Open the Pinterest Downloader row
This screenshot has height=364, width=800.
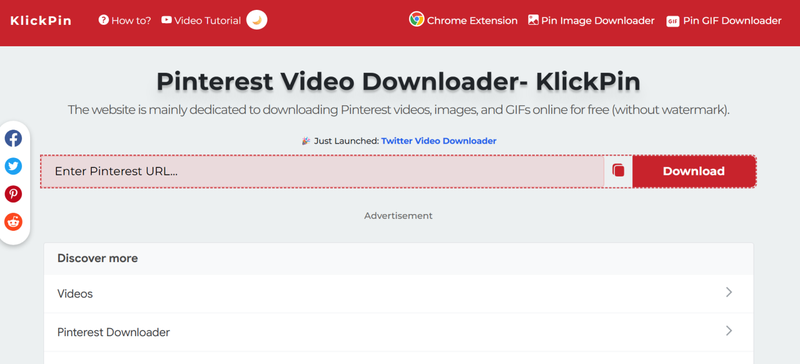point(398,332)
